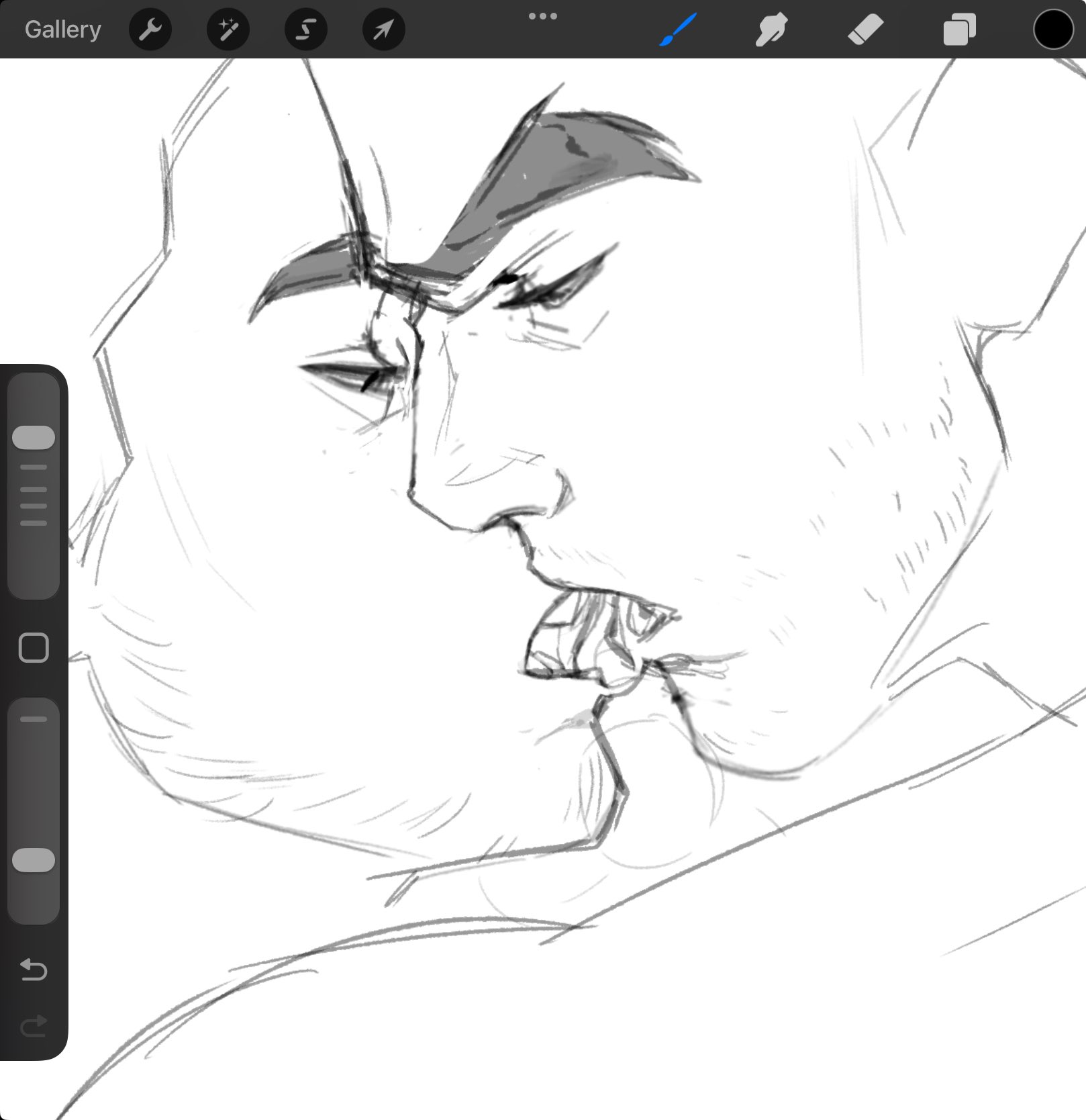The width and height of the screenshot is (1086, 1120).
Task: Redo the last undone stroke
Action: pyautogui.click(x=34, y=1025)
